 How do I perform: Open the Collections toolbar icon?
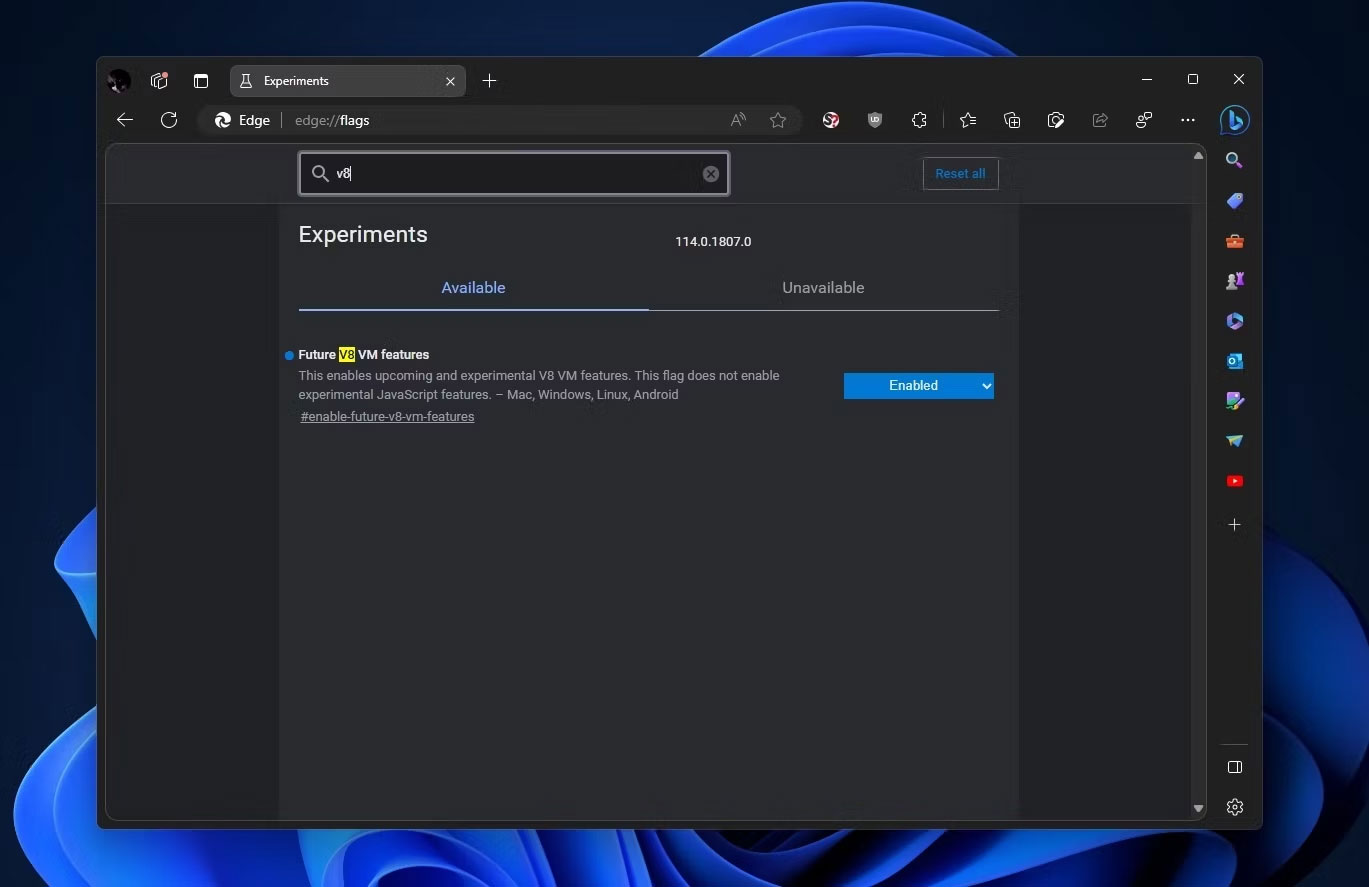coord(1012,120)
